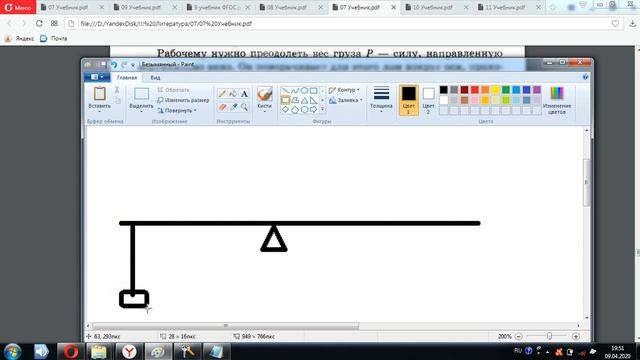This screenshot has height=360, width=640.
Task: Open Windows Start button
Action: click(13, 351)
